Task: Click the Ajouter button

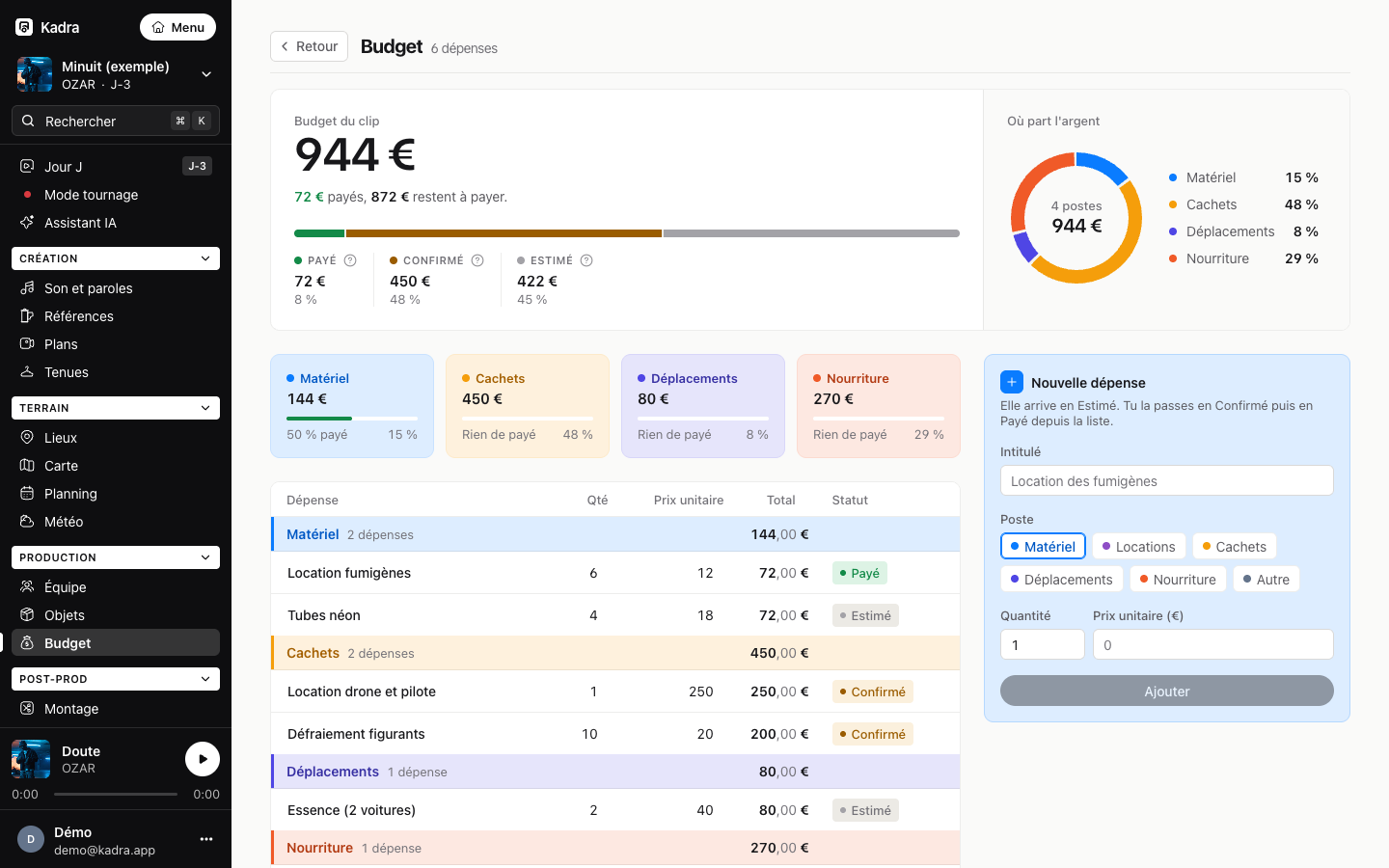Action: [1167, 691]
